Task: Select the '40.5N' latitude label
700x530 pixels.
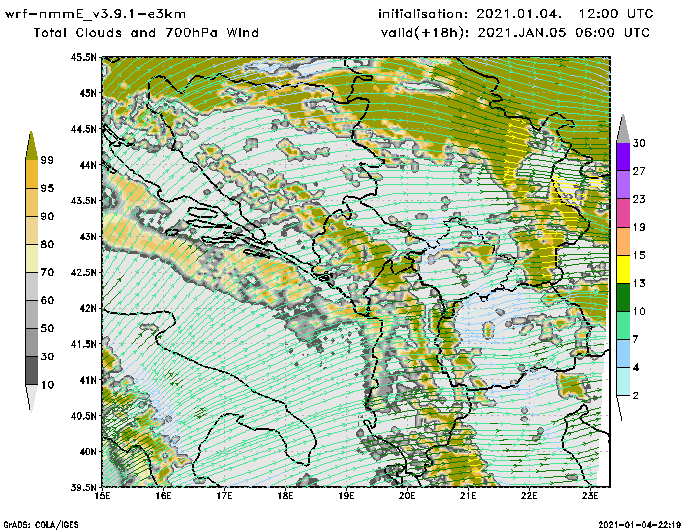Action: (x=83, y=416)
